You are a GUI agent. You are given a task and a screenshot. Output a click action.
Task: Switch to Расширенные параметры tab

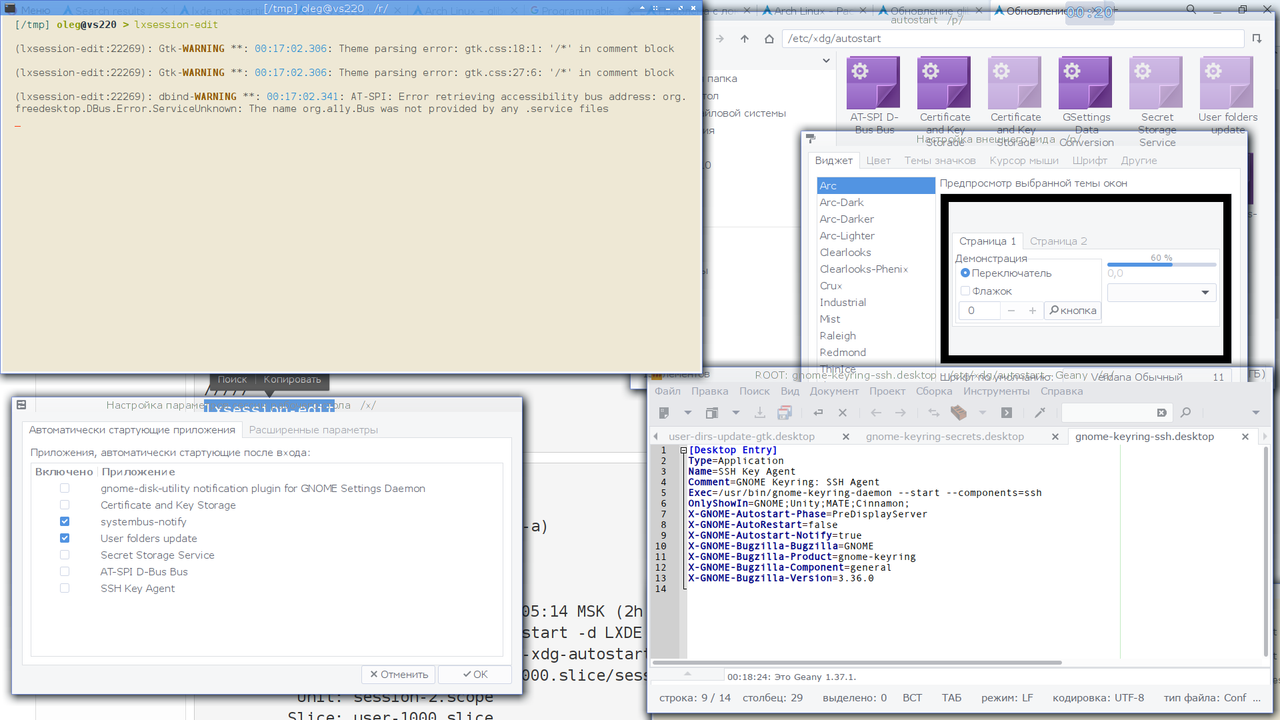pos(313,430)
